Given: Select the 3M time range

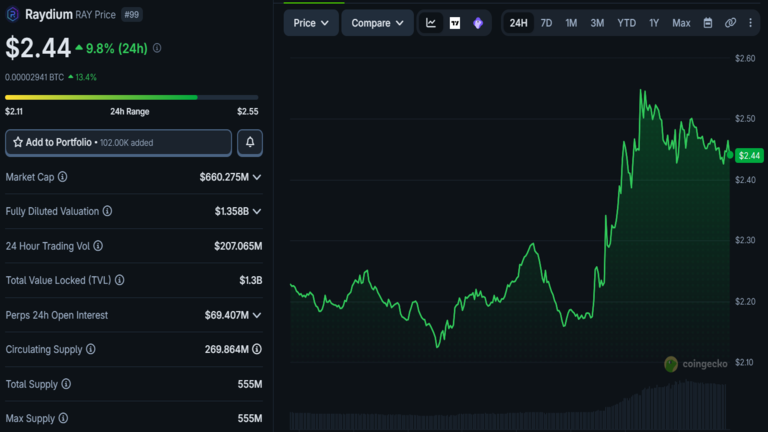Looking at the screenshot, I should point(597,23).
